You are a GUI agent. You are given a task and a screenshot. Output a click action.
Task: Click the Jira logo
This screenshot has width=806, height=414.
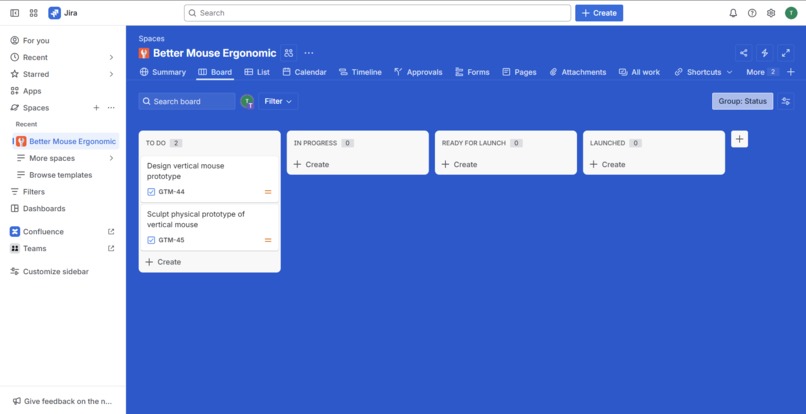tap(63, 13)
